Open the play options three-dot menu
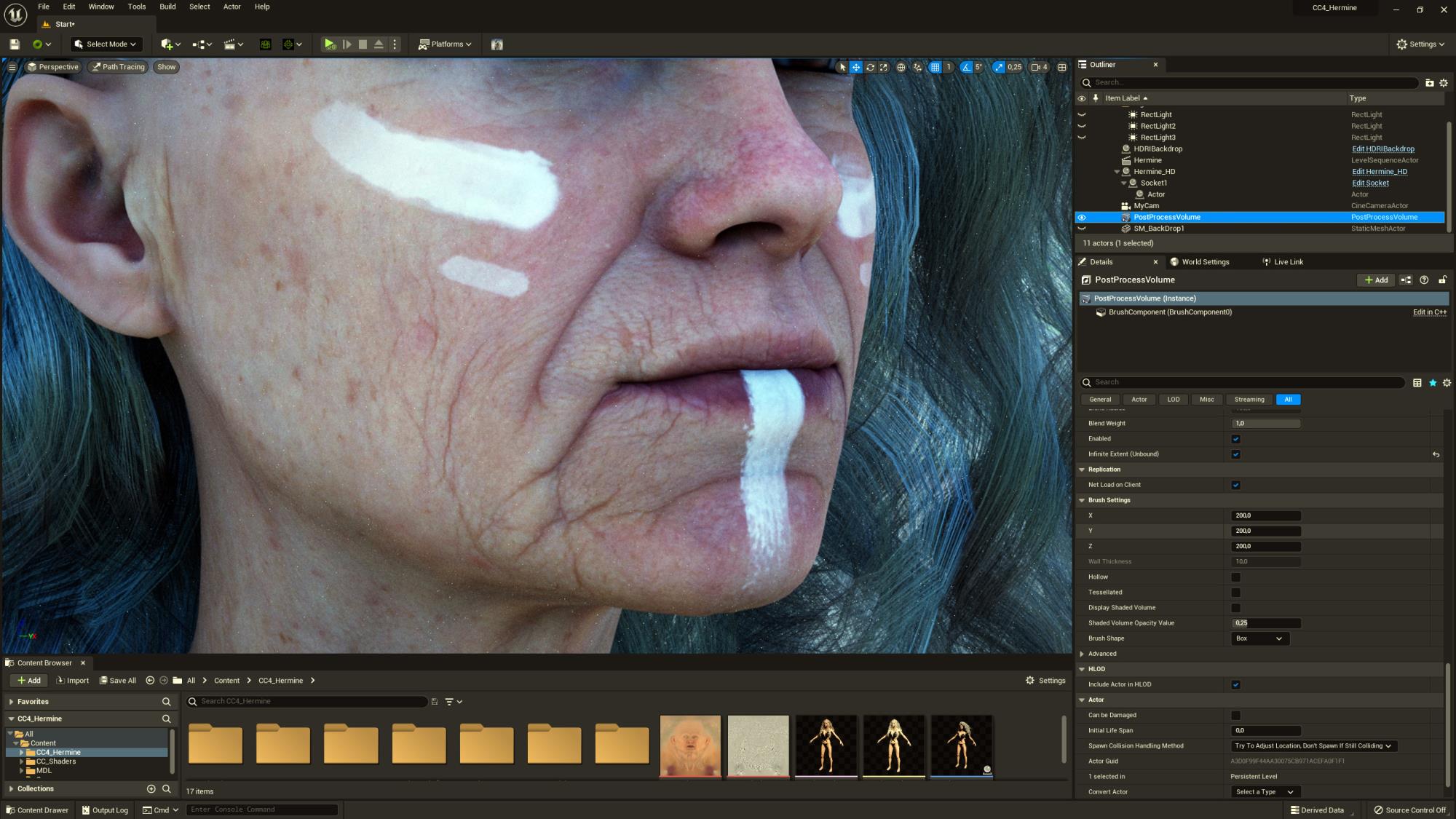The image size is (1456, 819). tap(395, 44)
